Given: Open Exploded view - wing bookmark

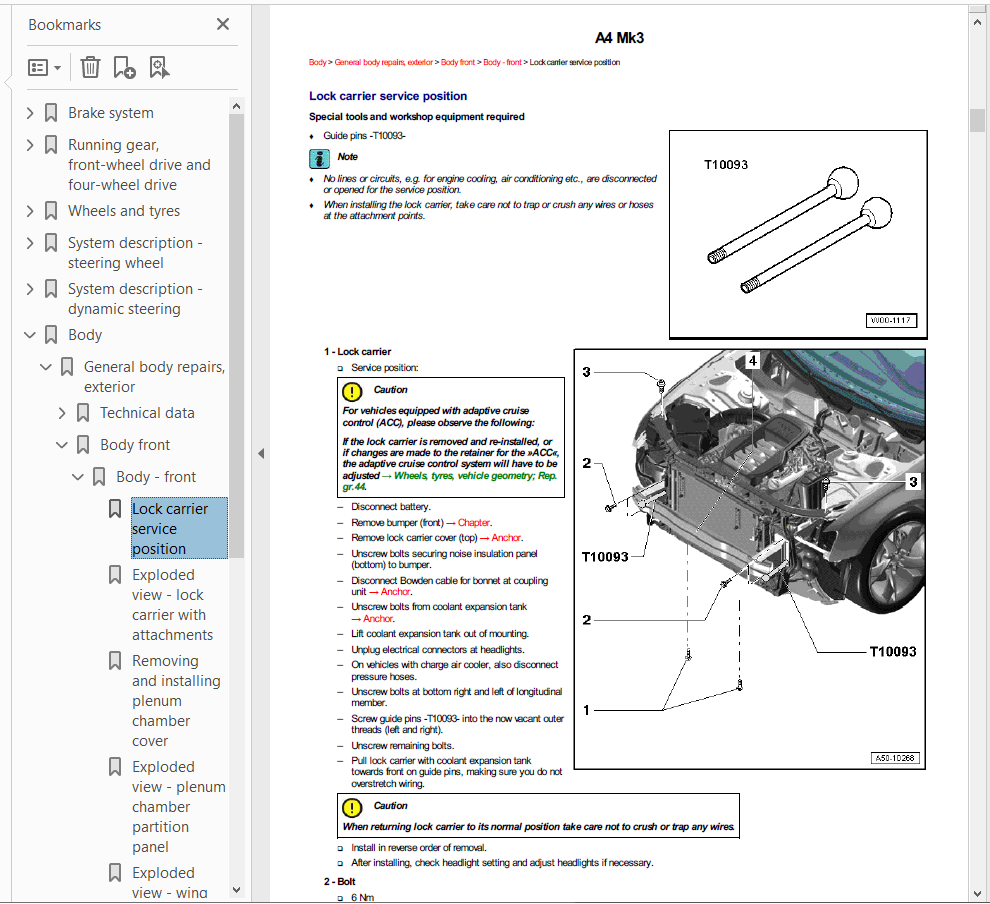Looking at the screenshot, I should click(x=170, y=883).
